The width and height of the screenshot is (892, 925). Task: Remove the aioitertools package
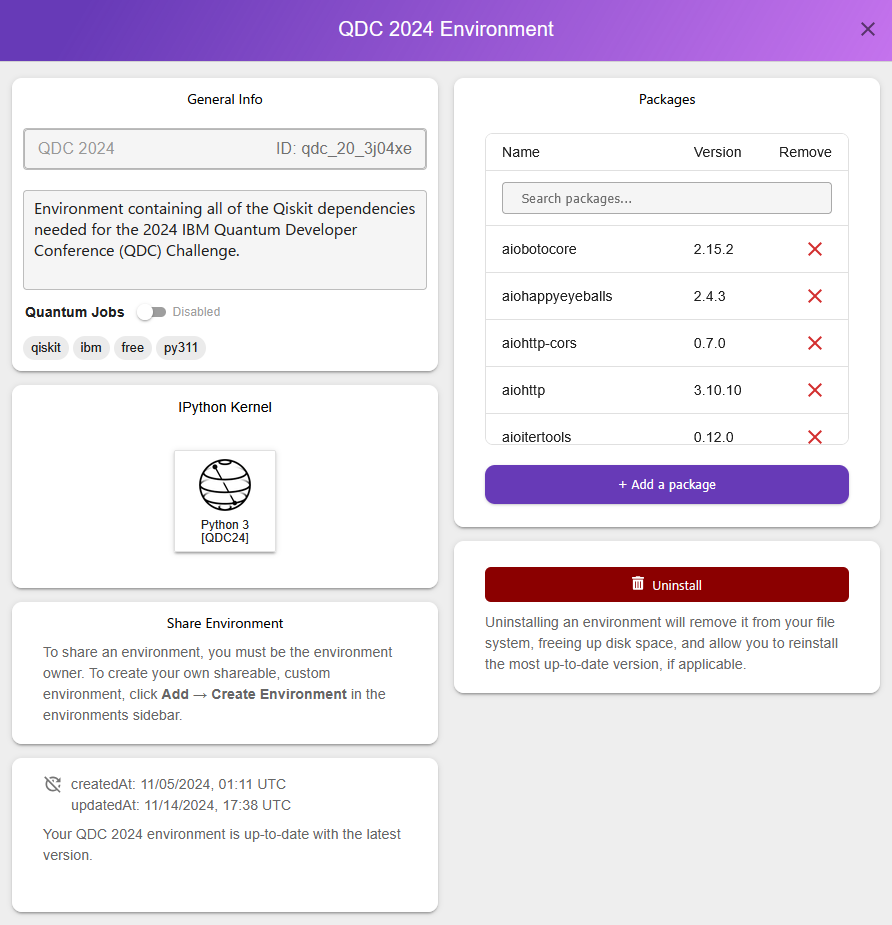coord(814,436)
